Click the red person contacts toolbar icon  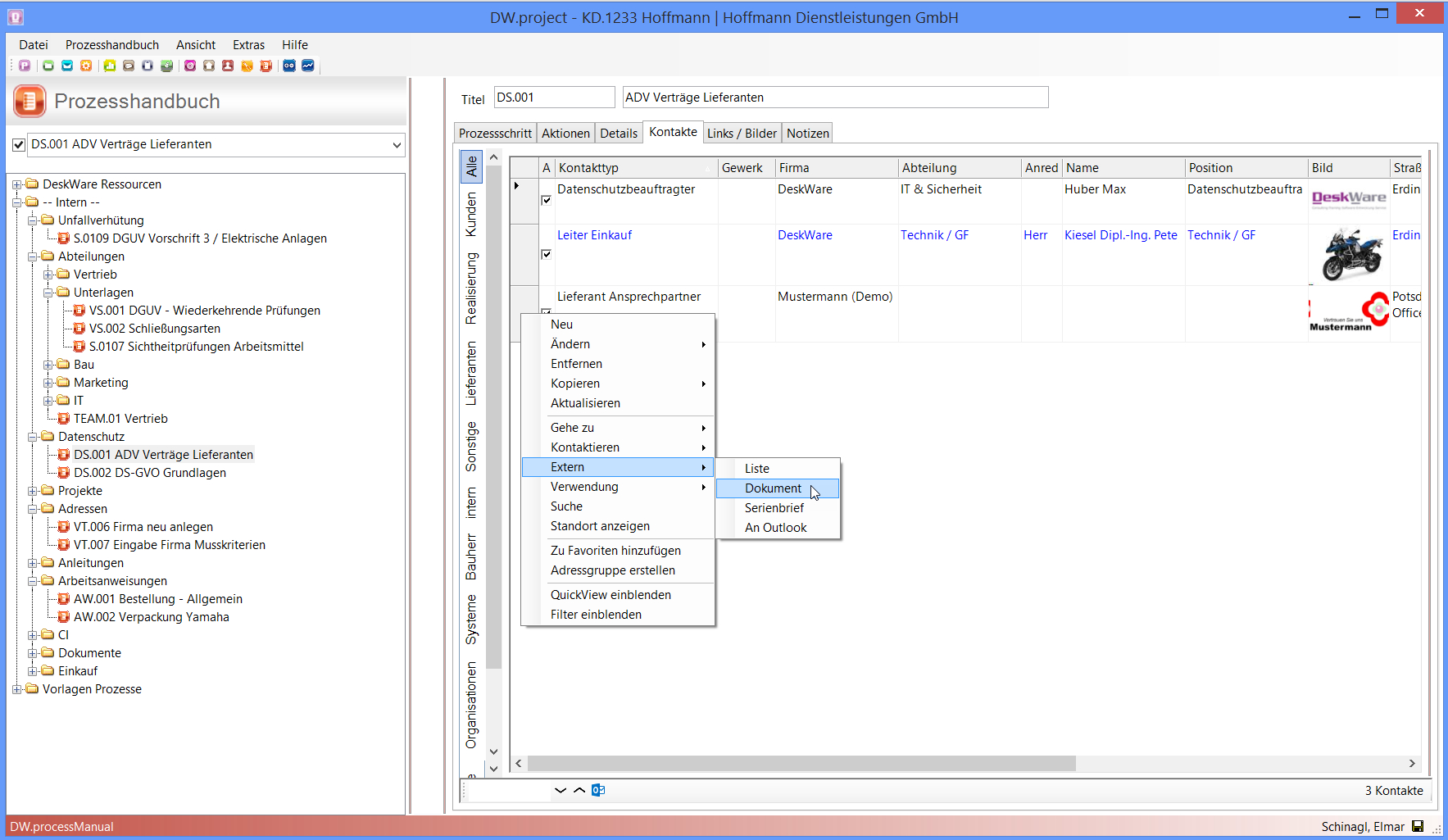[x=228, y=66]
